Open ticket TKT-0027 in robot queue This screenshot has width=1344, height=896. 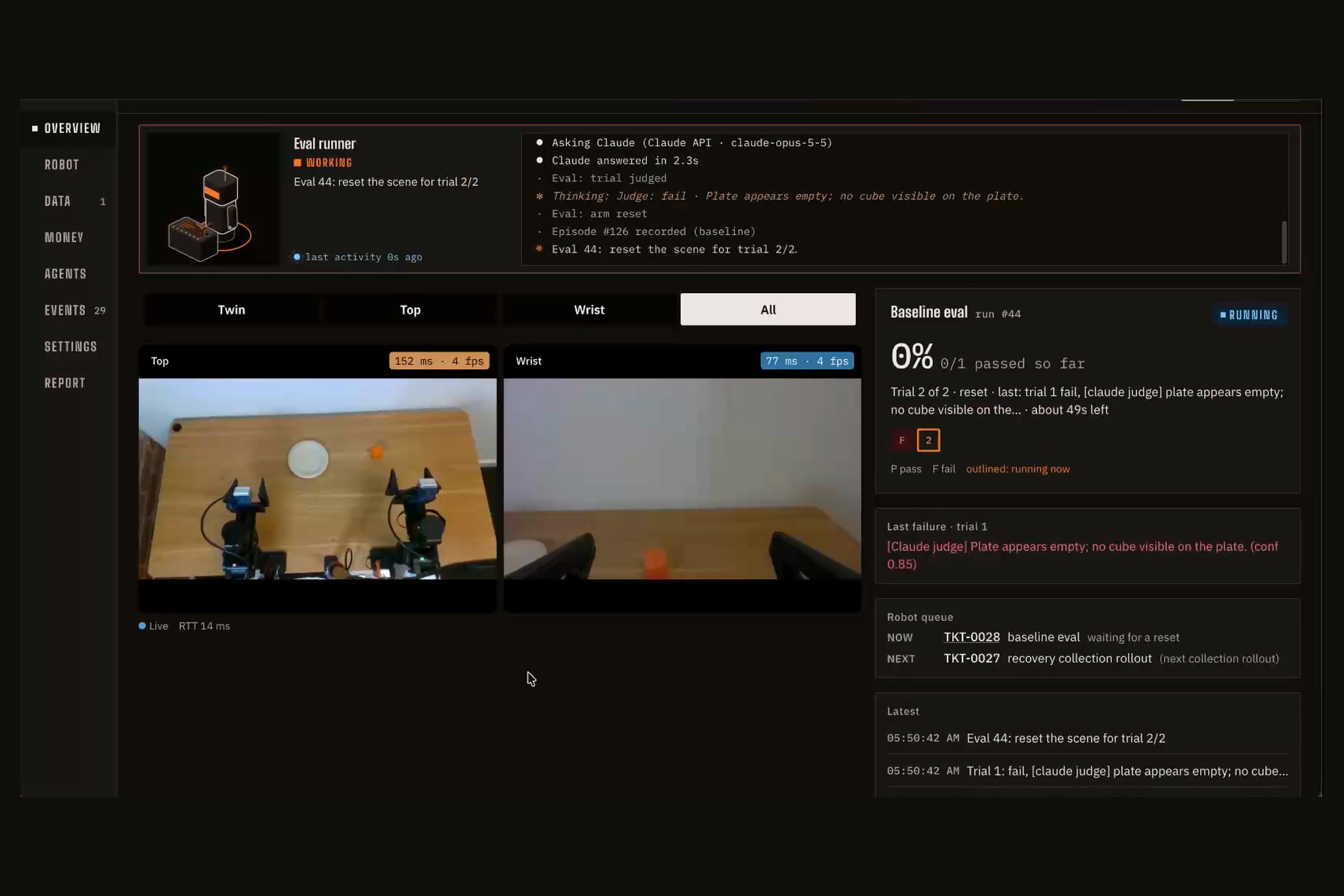tap(971, 658)
